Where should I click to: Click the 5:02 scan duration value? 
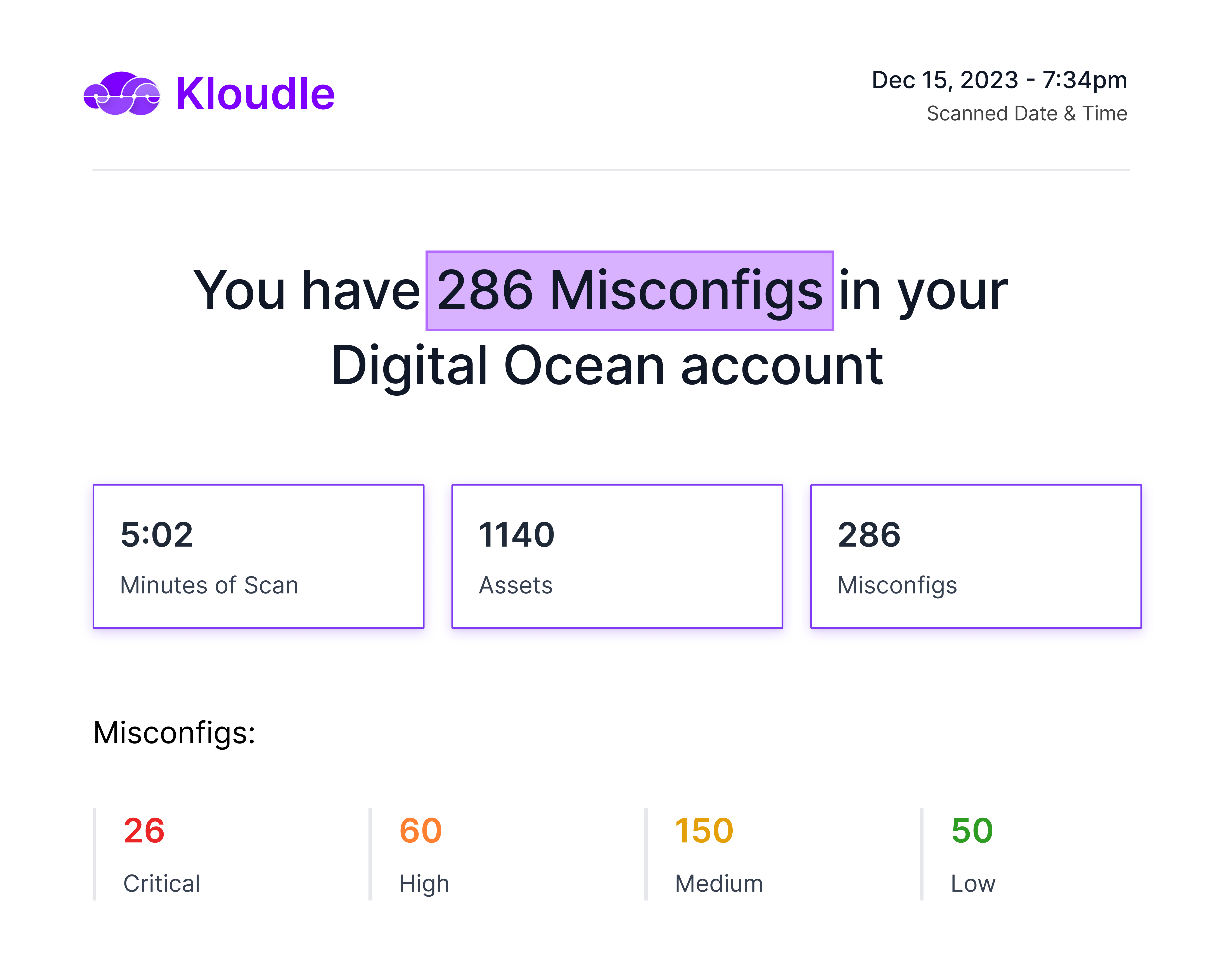click(157, 535)
